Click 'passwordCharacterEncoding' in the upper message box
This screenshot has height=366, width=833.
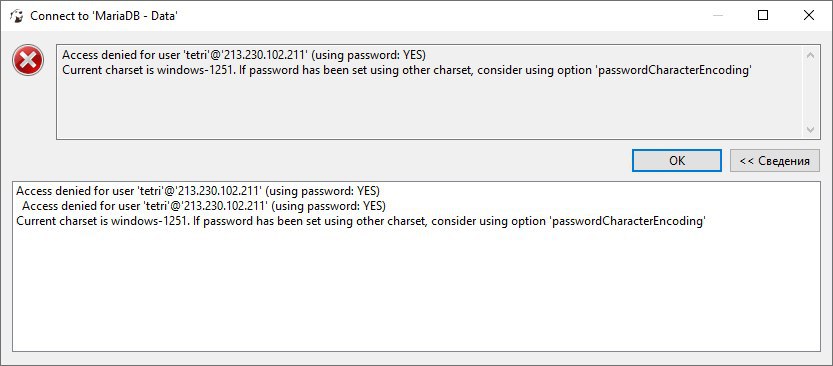coord(673,70)
